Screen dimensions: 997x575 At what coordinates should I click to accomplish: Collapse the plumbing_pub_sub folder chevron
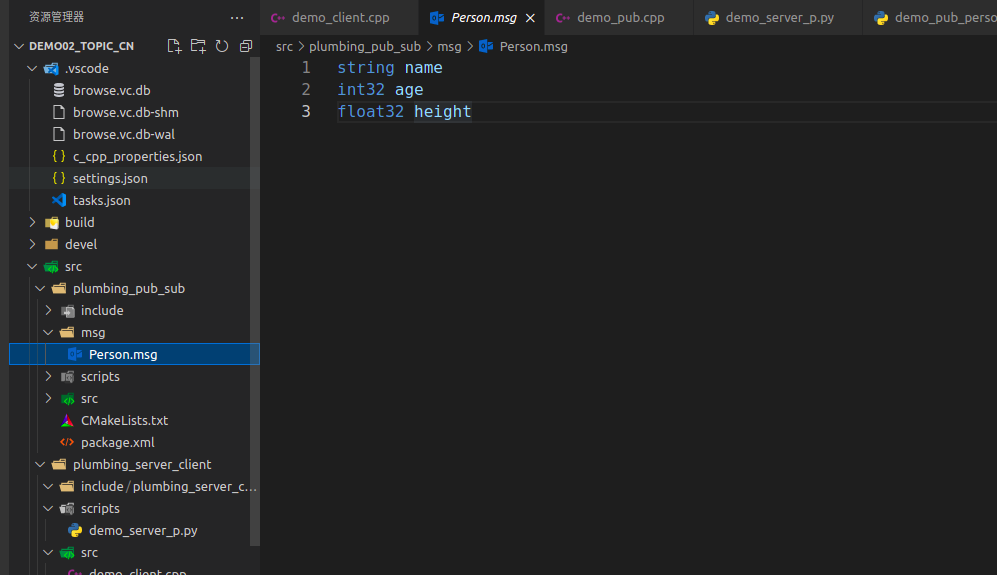(x=41, y=288)
